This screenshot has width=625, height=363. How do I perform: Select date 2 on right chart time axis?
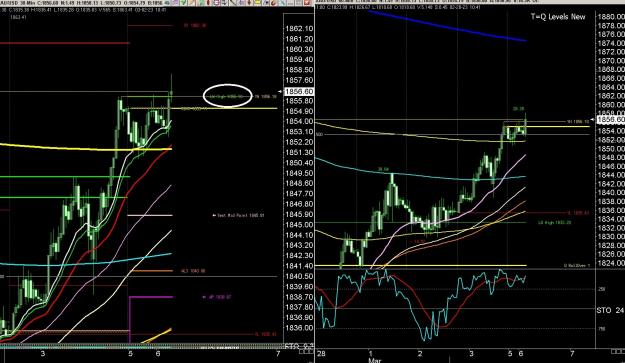pos(420,354)
